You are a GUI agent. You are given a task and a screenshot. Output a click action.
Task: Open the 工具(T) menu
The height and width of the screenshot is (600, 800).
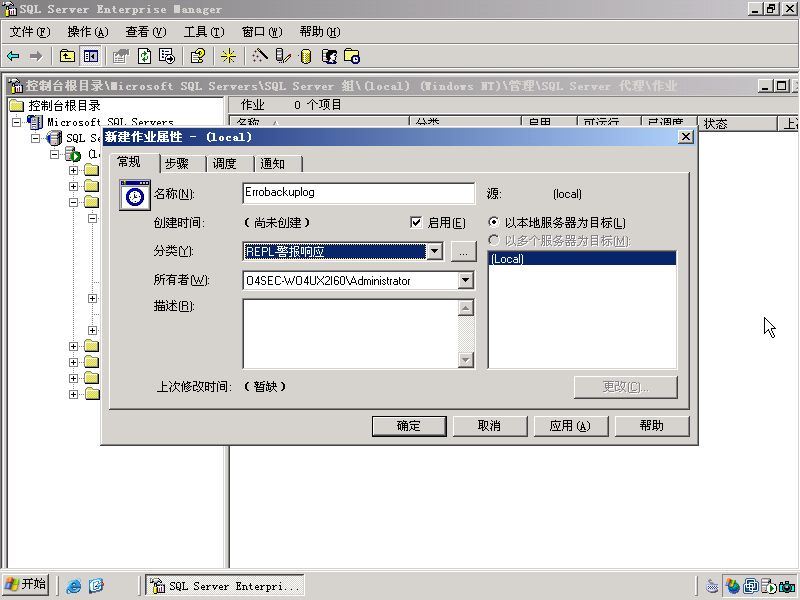coord(204,32)
